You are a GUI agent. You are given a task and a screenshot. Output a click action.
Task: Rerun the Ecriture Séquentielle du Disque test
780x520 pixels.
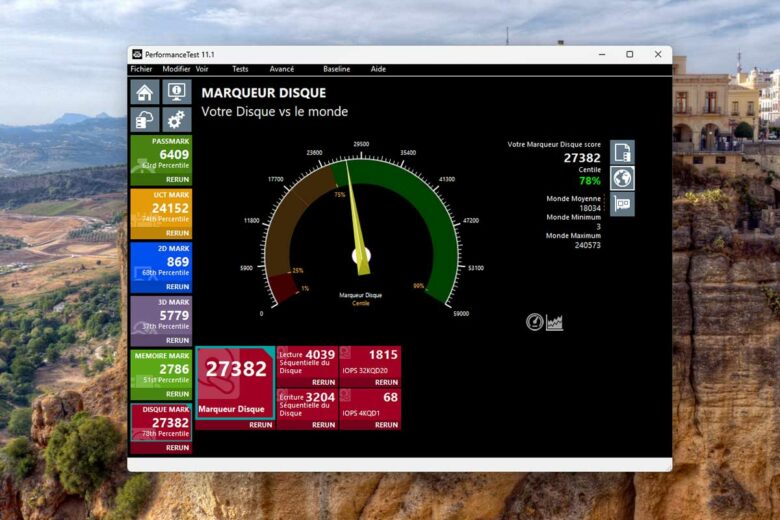(323, 425)
